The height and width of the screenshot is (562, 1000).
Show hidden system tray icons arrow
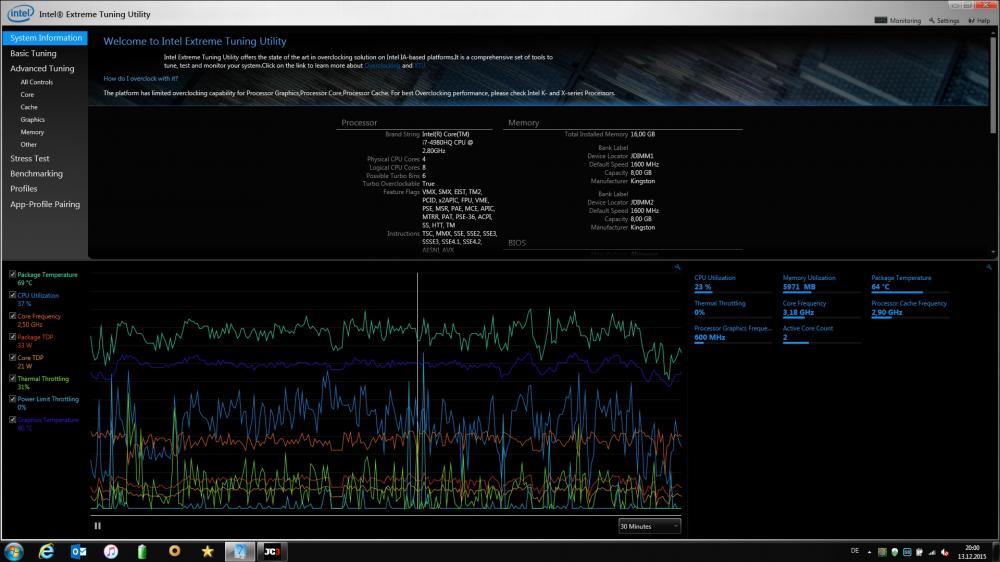(x=867, y=552)
